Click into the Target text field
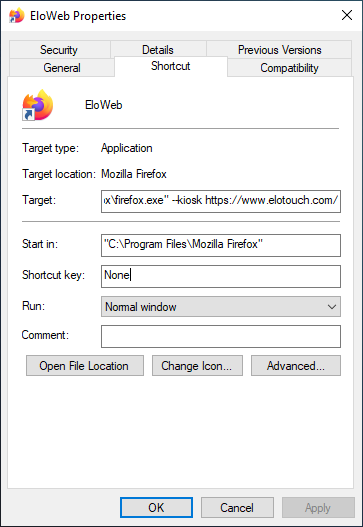Image resolution: width=363 pixels, height=527 pixels. pos(221,201)
